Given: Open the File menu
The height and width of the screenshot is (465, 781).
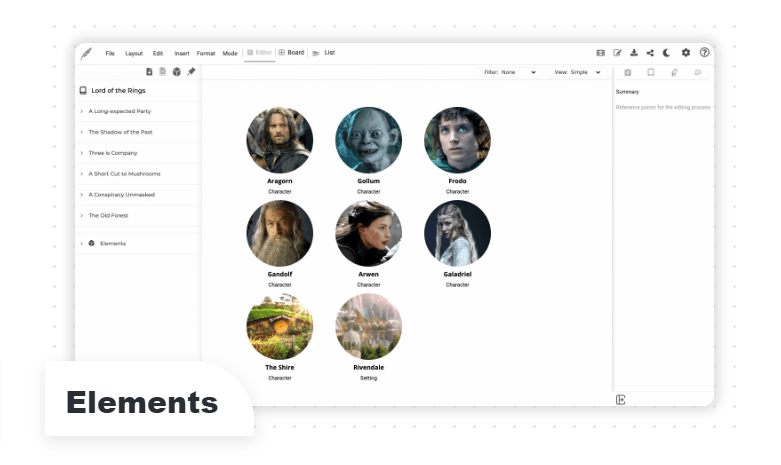Looking at the screenshot, I should click(110, 53).
